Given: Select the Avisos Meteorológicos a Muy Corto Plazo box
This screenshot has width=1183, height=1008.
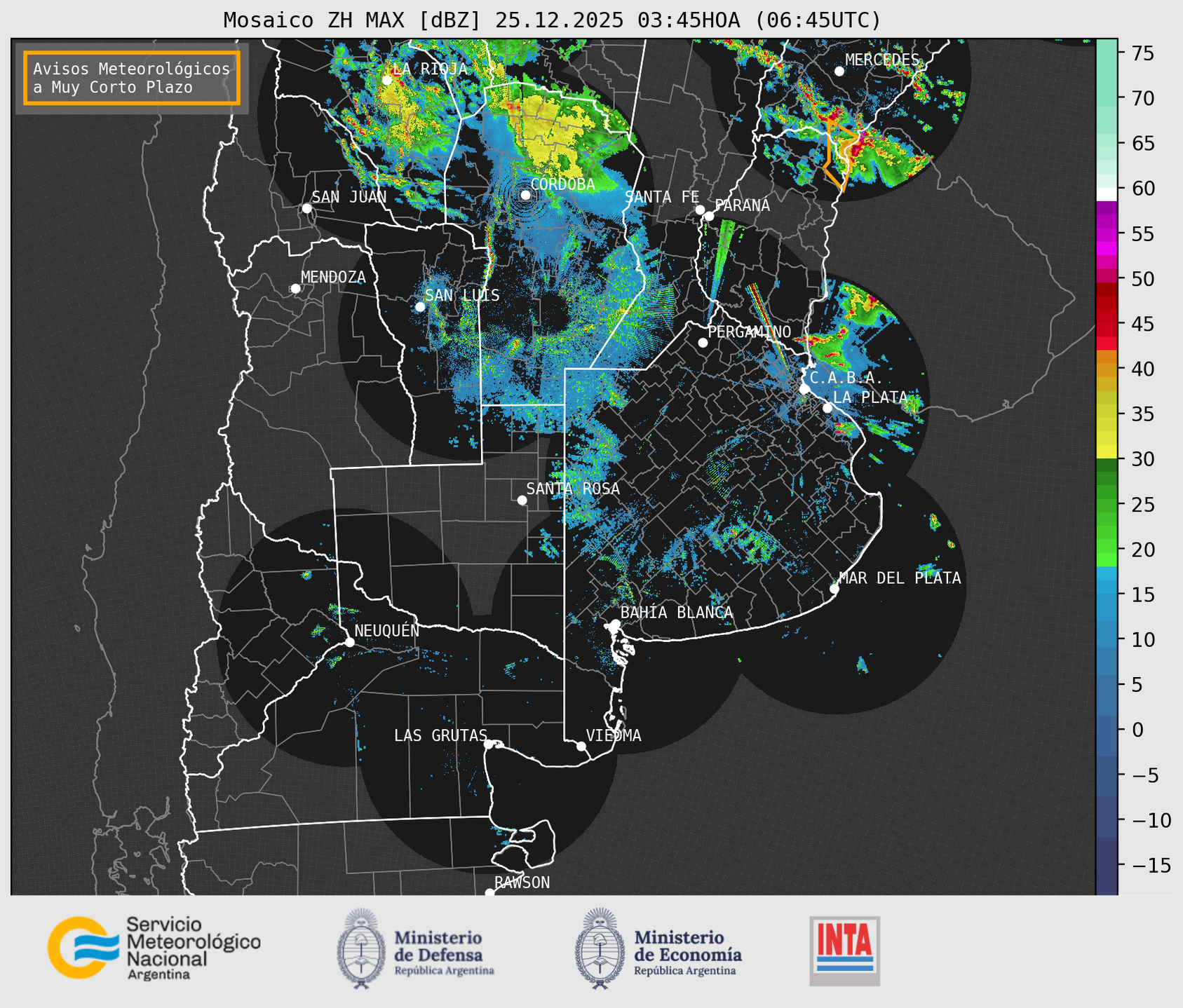Looking at the screenshot, I should [132, 77].
